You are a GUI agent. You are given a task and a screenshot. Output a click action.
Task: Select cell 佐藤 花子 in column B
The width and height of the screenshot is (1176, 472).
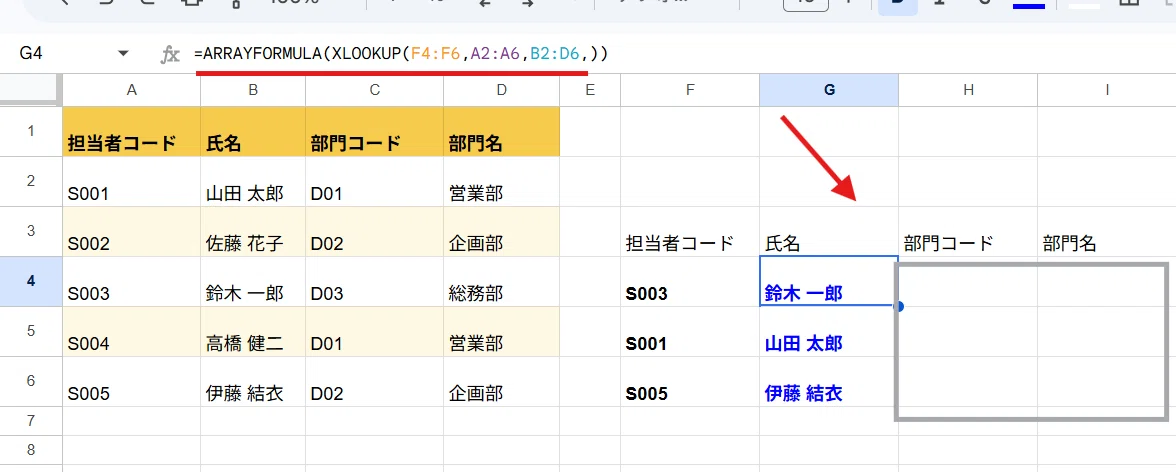pos(253,232)
